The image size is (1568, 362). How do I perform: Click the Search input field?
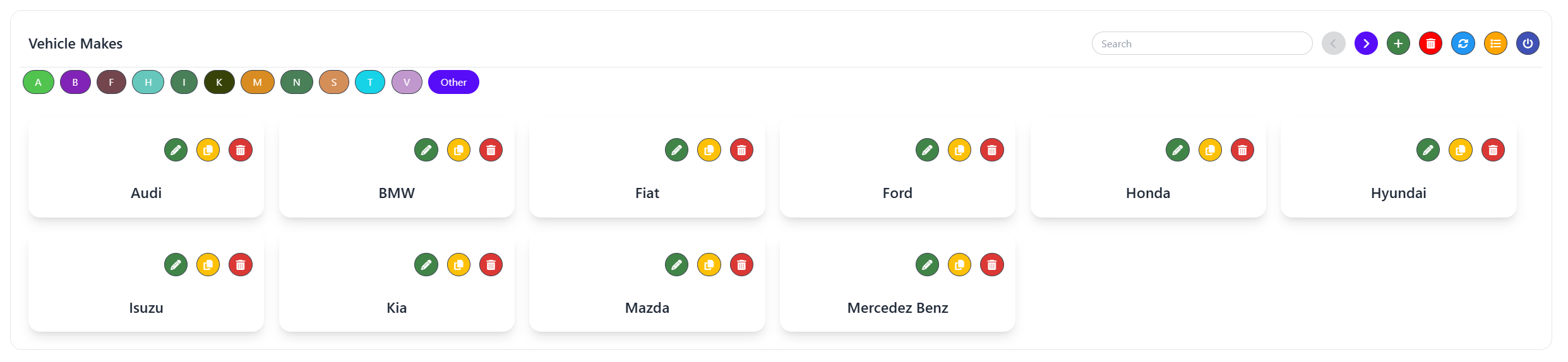point(1202,44)
